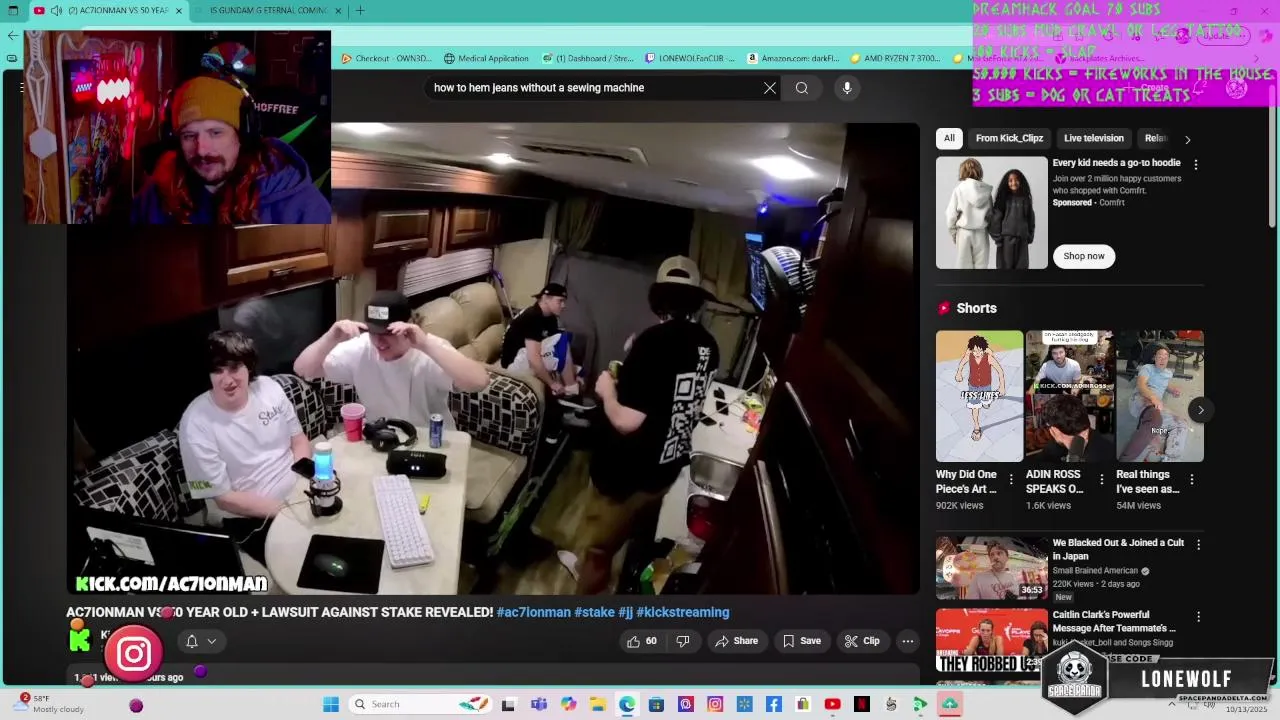1280x720 pixels.
Task: Open Copilot from taskbar
Action: click(x=569, y=704)
